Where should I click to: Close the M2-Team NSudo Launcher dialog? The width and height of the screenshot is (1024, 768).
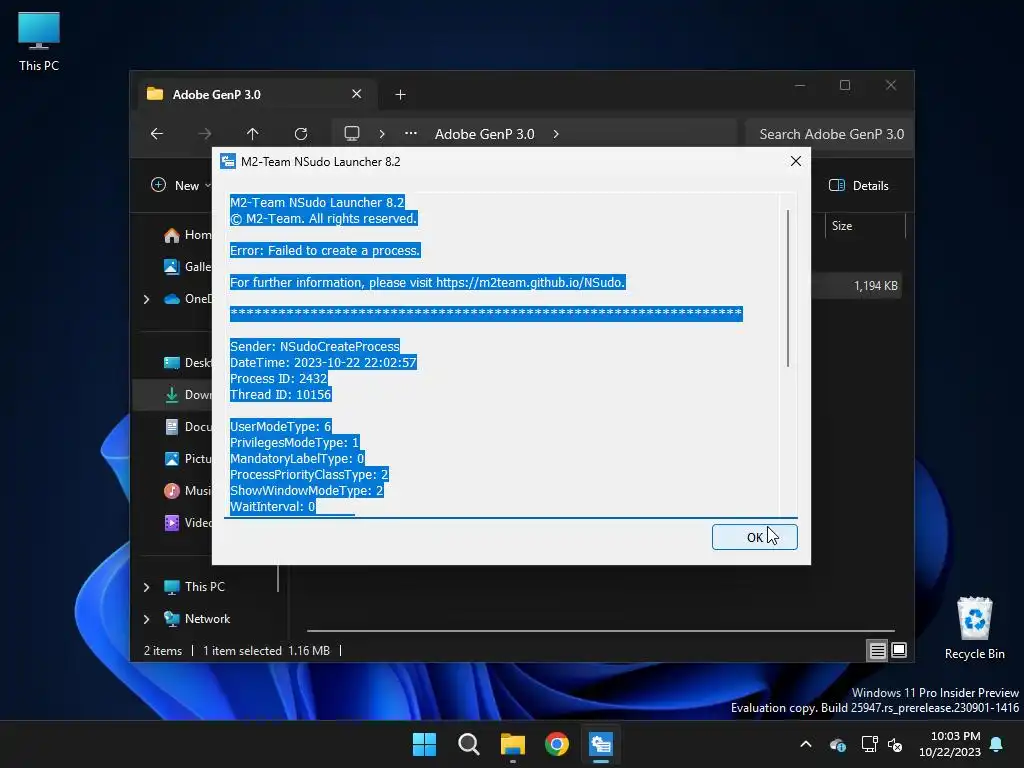(795, 161)
